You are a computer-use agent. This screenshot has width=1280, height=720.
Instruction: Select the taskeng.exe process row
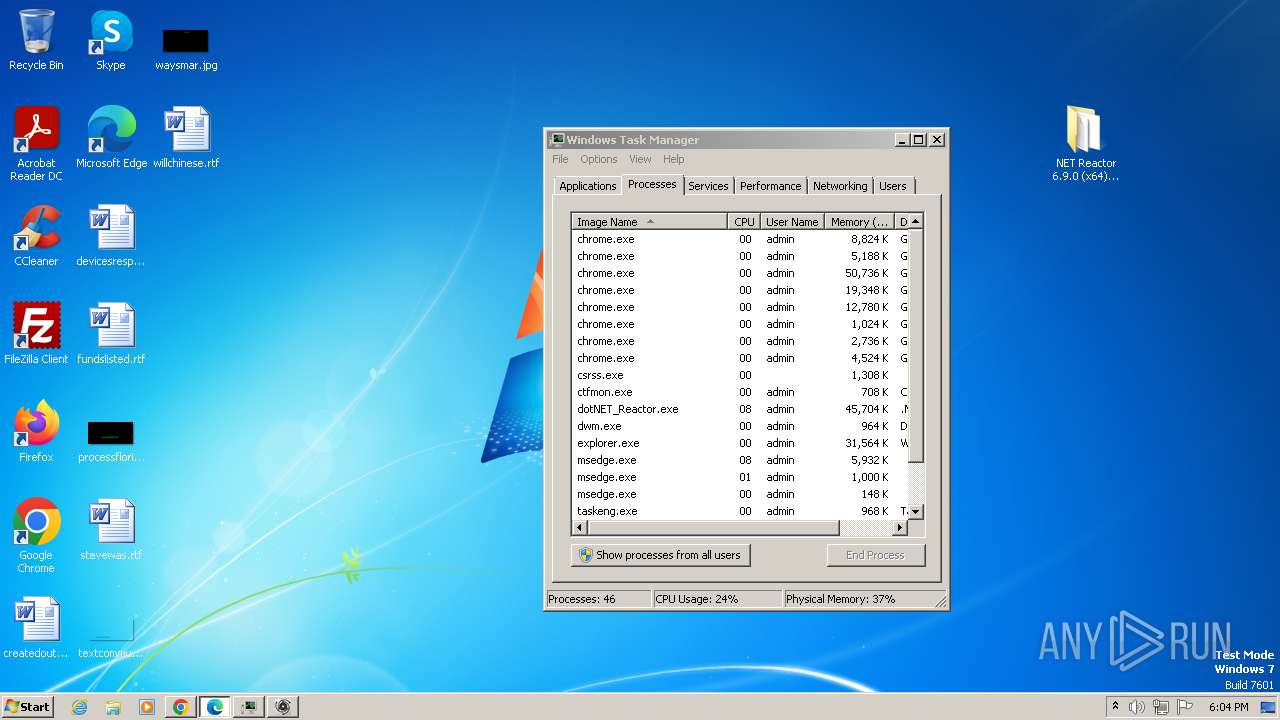(740, 511)
